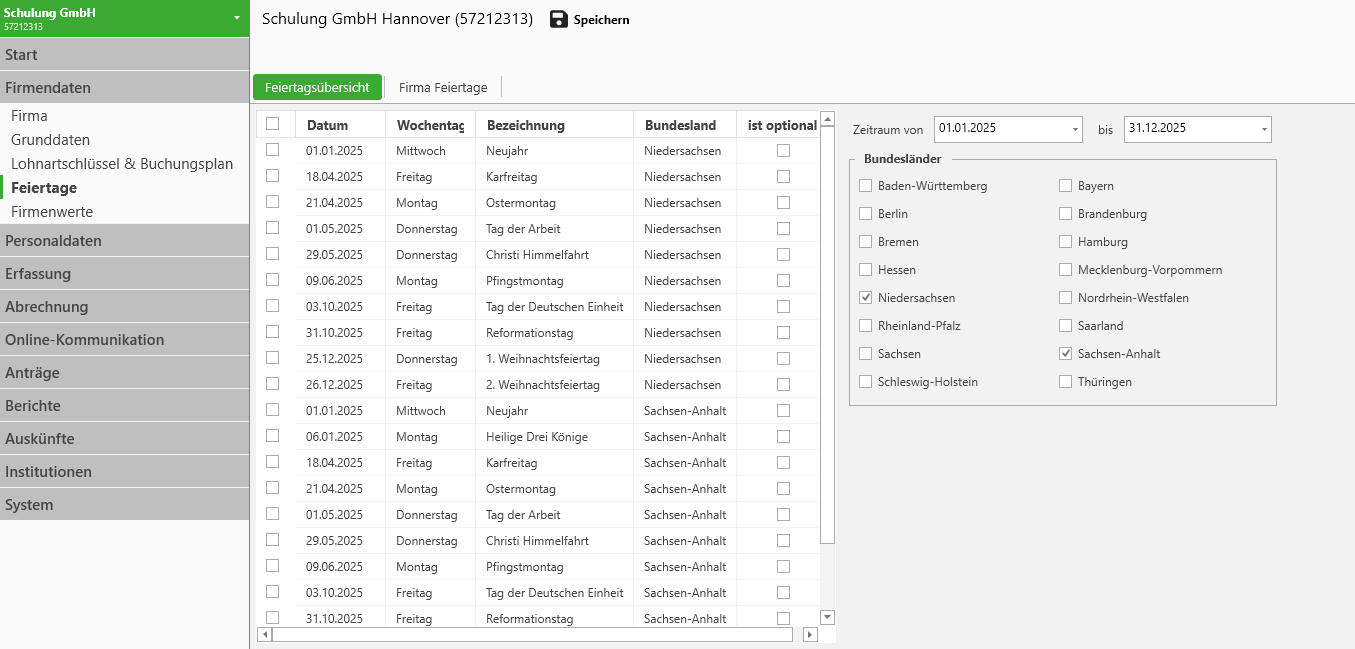Go to Firmenwerte in the sidebar
The height and width of the screenshot is (649, 1355).
(x=52, y=212)
